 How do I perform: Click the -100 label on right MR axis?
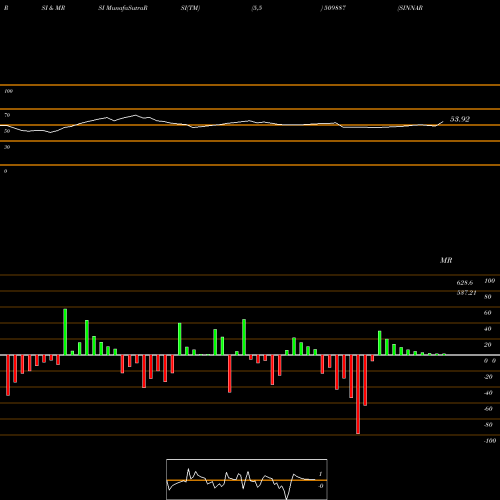click(x=490, y=441)
